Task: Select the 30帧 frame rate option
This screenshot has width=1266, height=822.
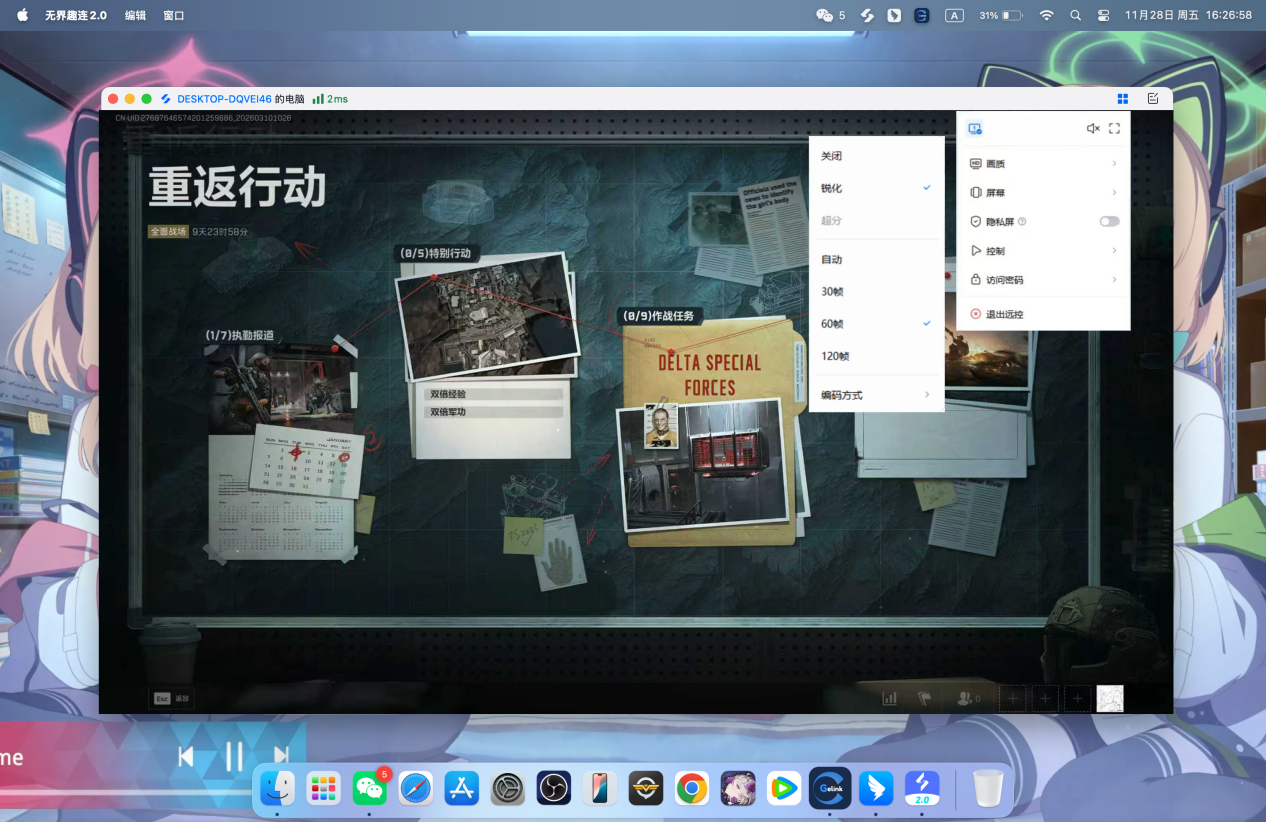Action: (832, 292)
